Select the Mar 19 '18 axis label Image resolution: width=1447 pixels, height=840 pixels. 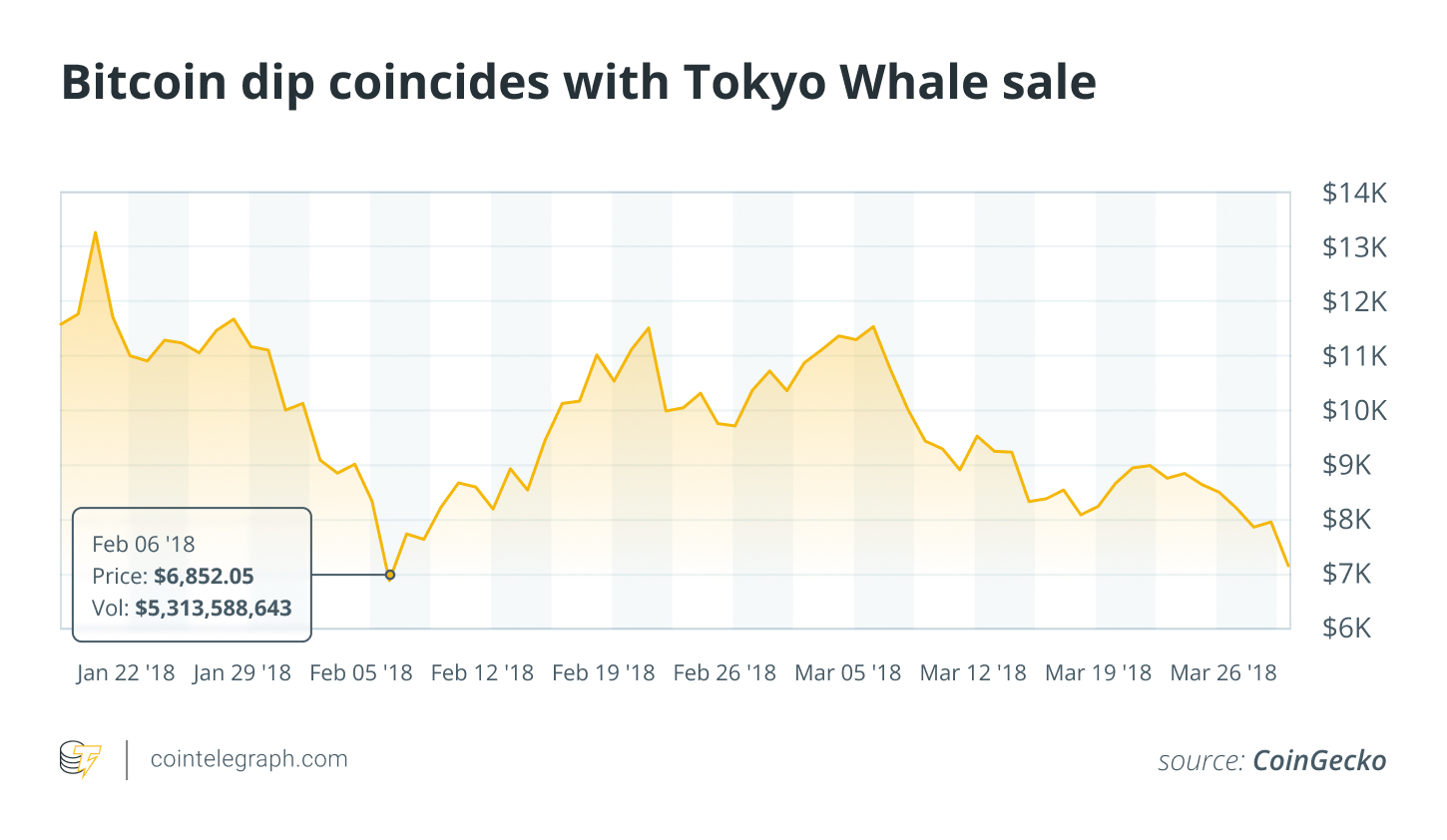click(1098, 673)
